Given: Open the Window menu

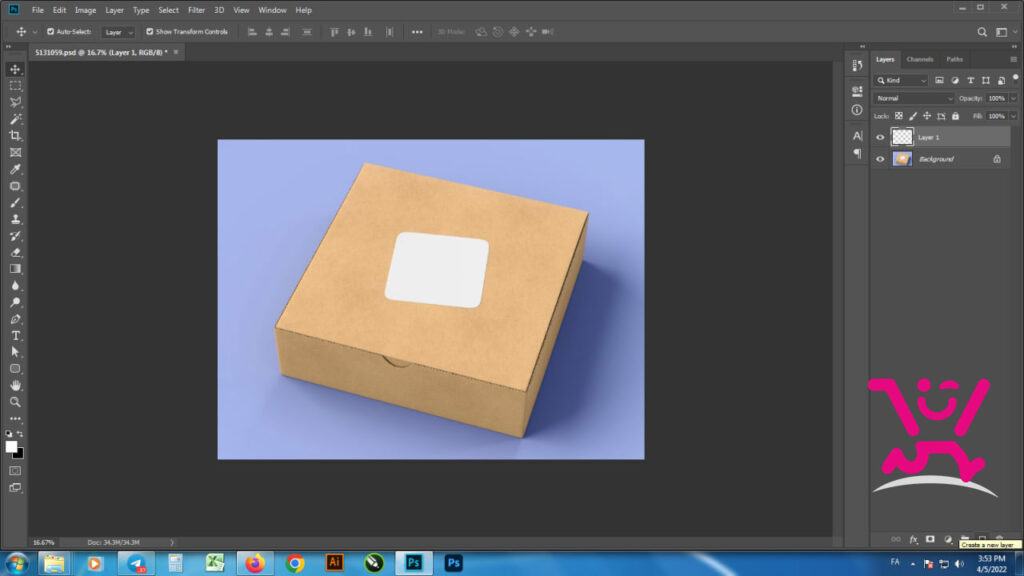Looking at the screenshot, I should click(x=272, y=10).
